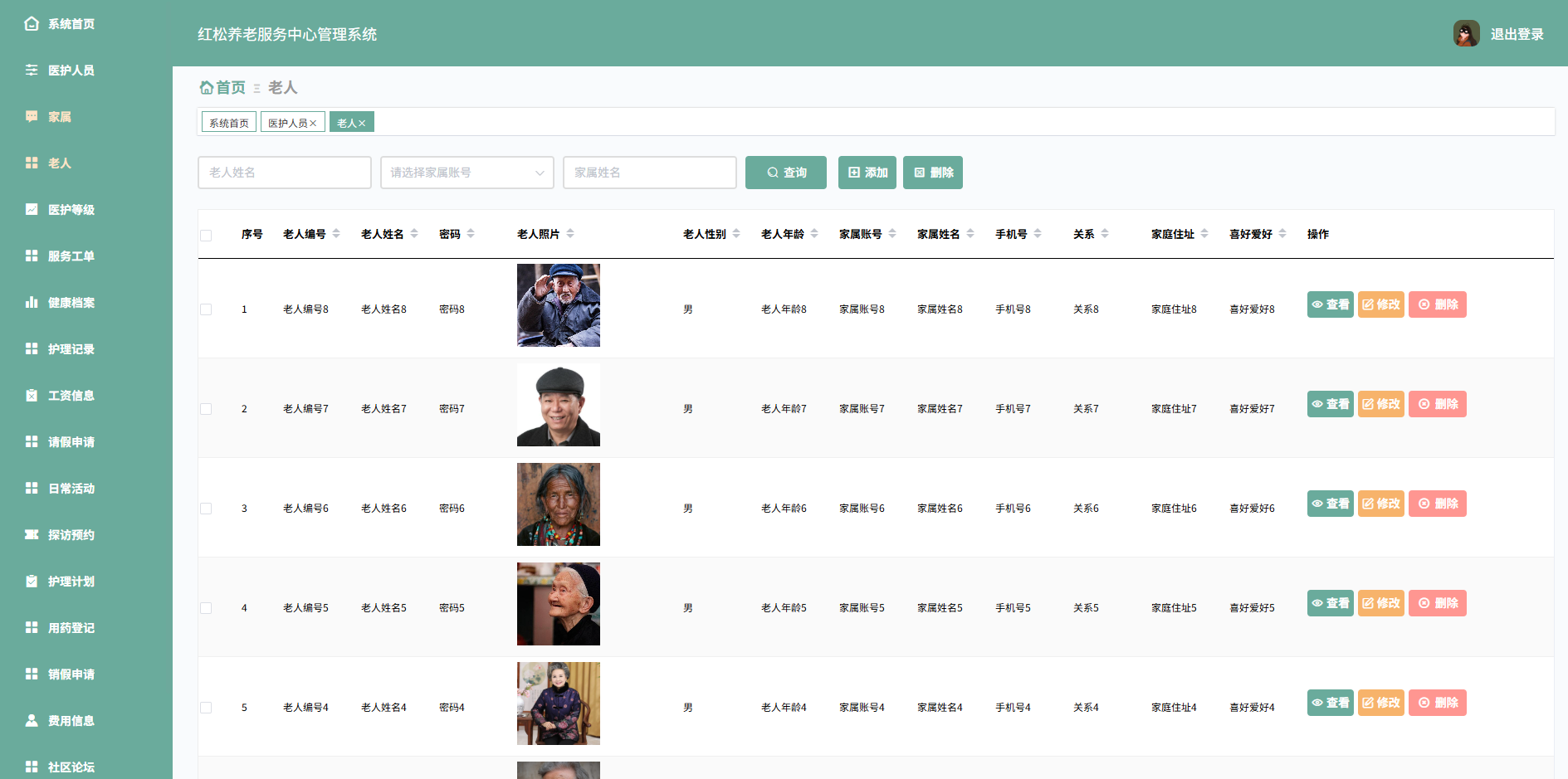Check the checkbox for row 1
Viewport: 1568px width, 779px height.
coord(206,309)
